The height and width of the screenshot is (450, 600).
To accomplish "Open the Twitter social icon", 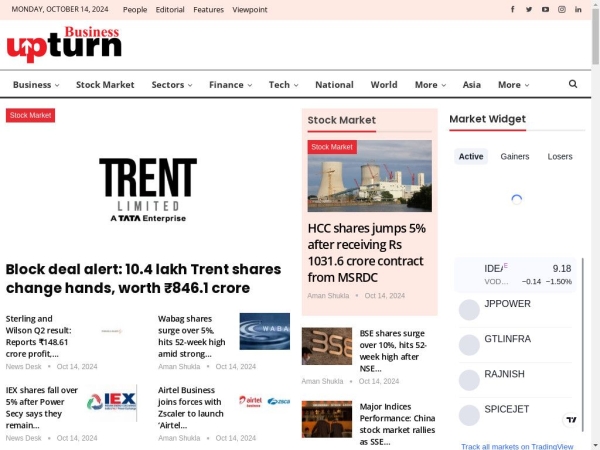I will pyautogui.click(x=529, y=10).
